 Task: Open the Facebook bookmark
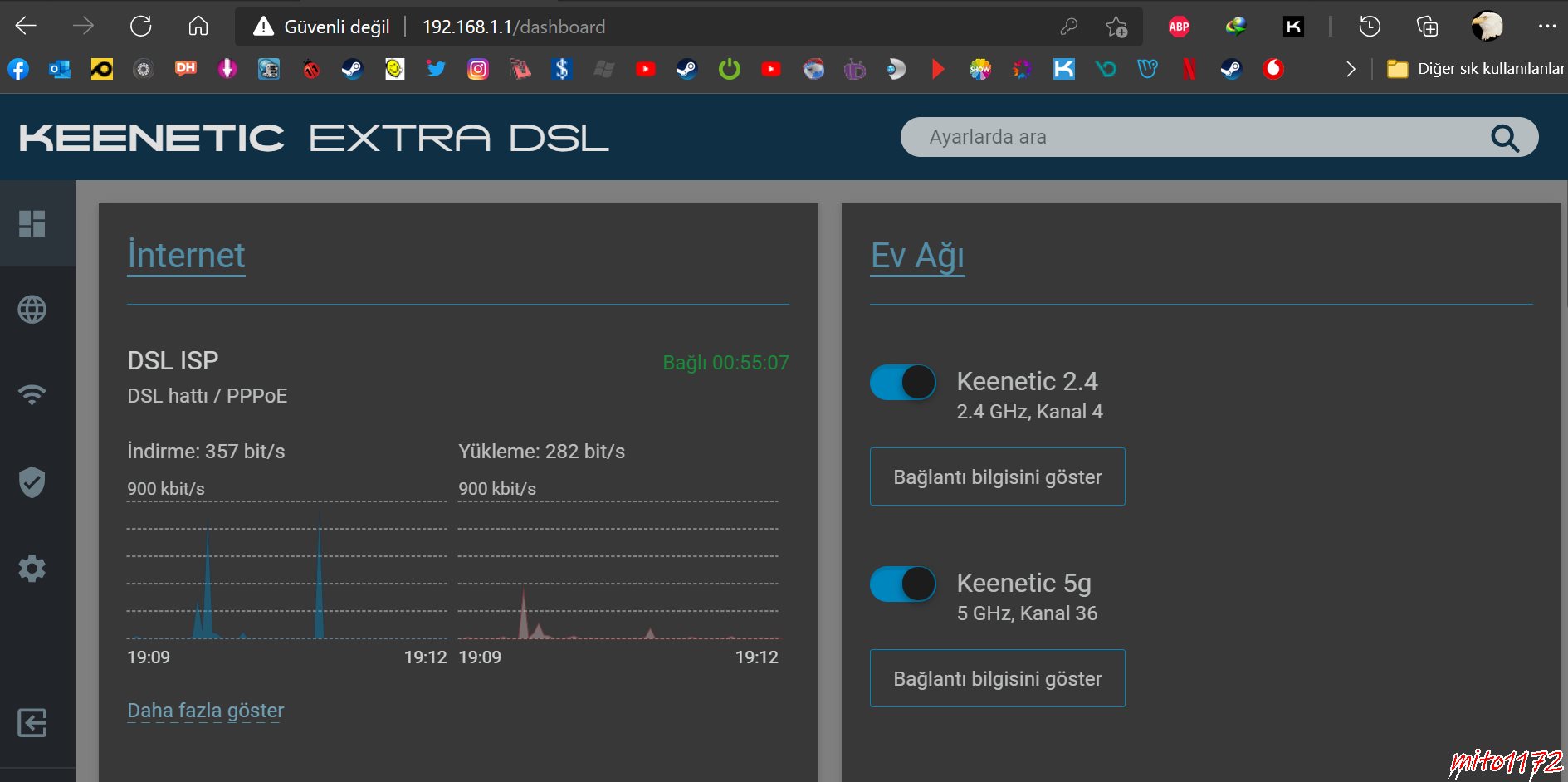18,69
